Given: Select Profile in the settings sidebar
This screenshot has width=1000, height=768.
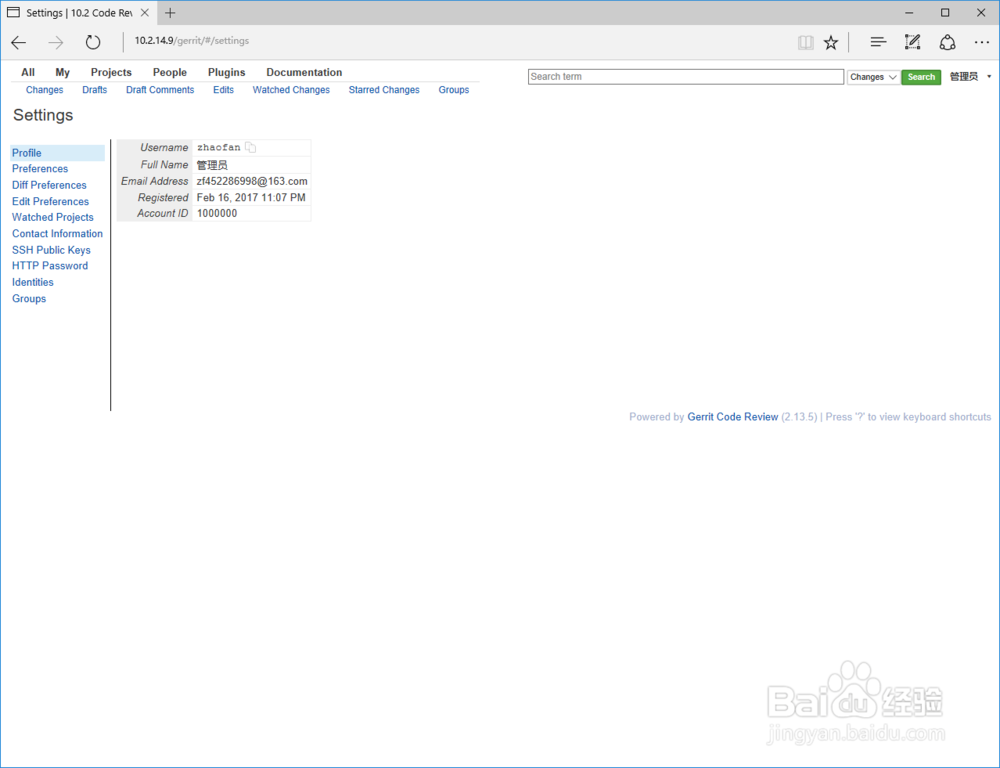Looking at the screenshot, I should tap(57, 153).
